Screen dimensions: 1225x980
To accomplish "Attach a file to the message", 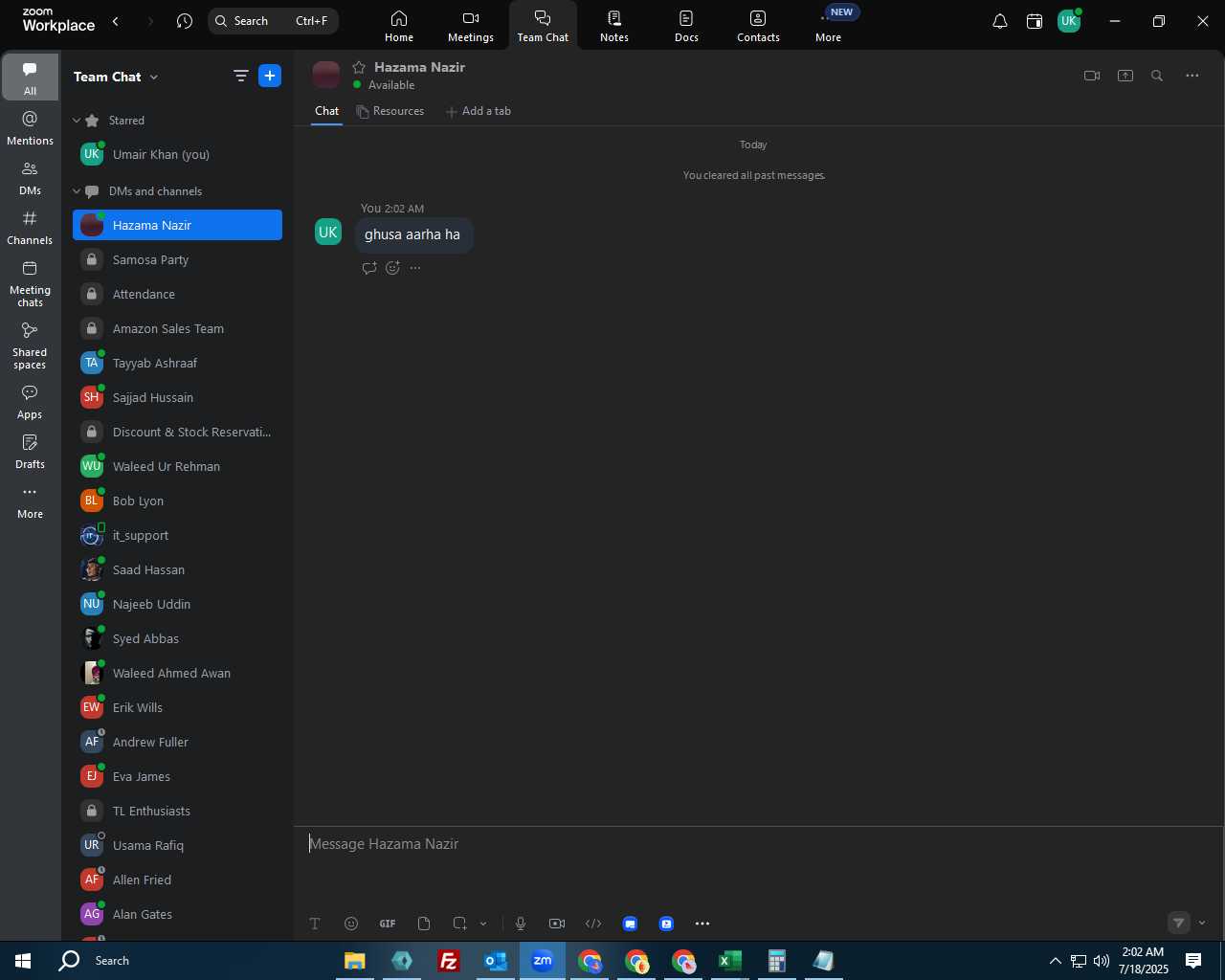I will [424, 924].
